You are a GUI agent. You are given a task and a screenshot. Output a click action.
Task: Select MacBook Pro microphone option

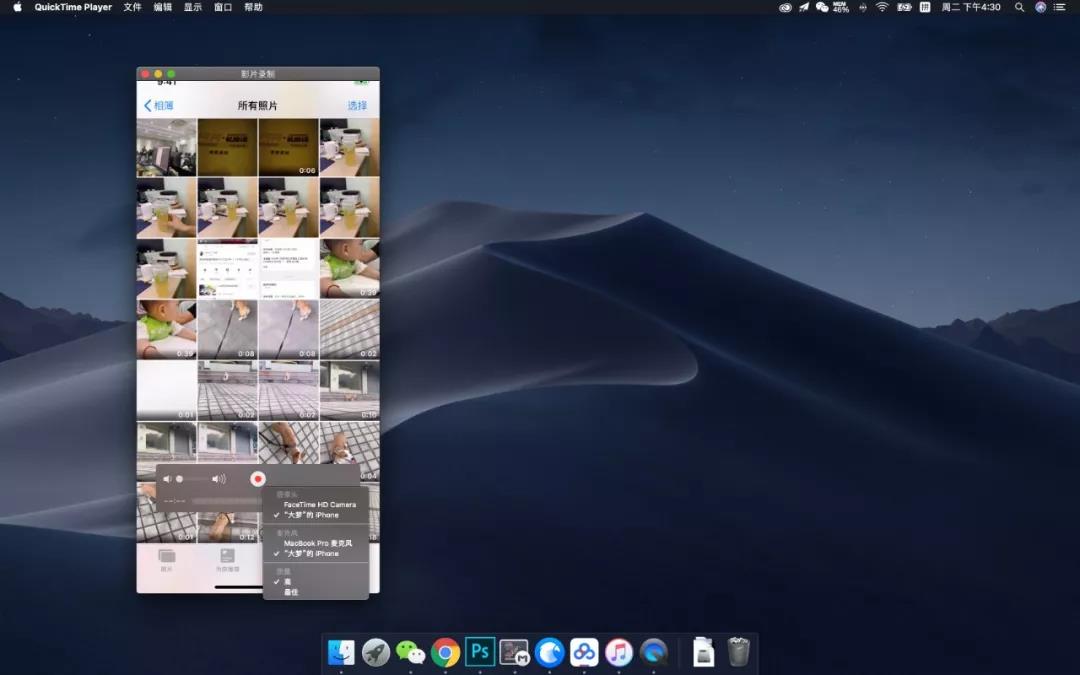(317, 543)
